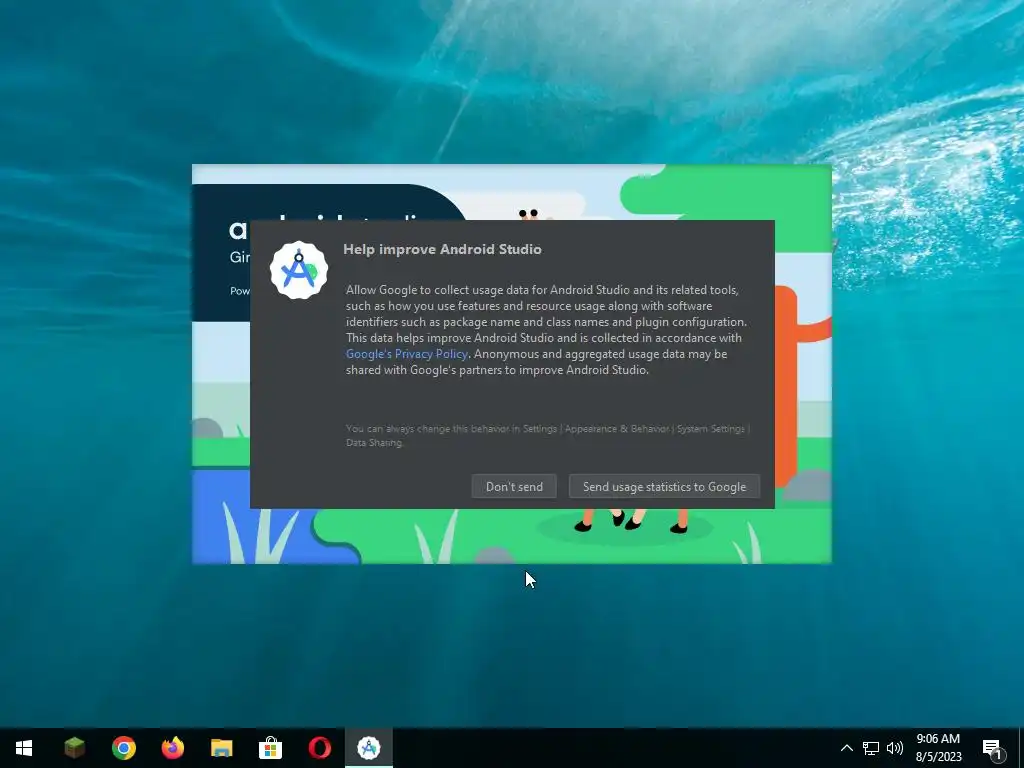Viewport: 1024px width, 768px height.
Task: Select Android Studio taskbar icon
Action: 369,748
